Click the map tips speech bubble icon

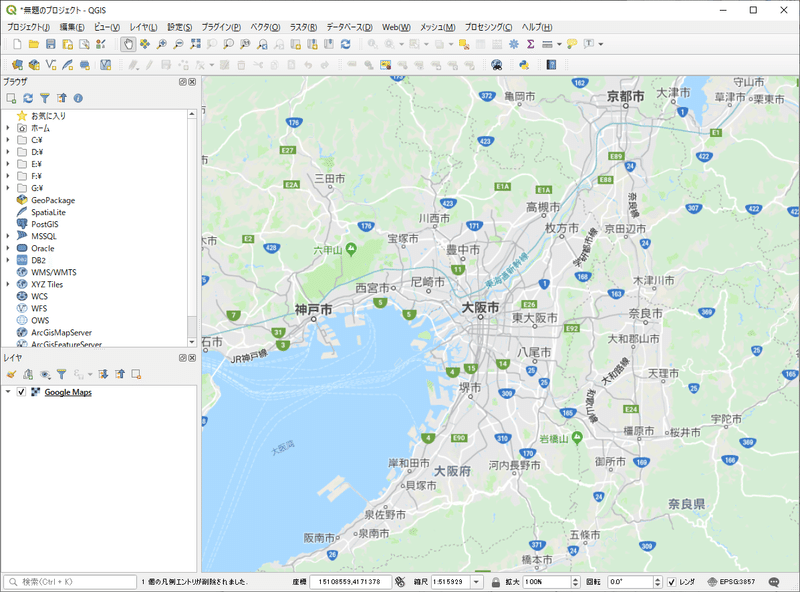[x=572, y=44]
